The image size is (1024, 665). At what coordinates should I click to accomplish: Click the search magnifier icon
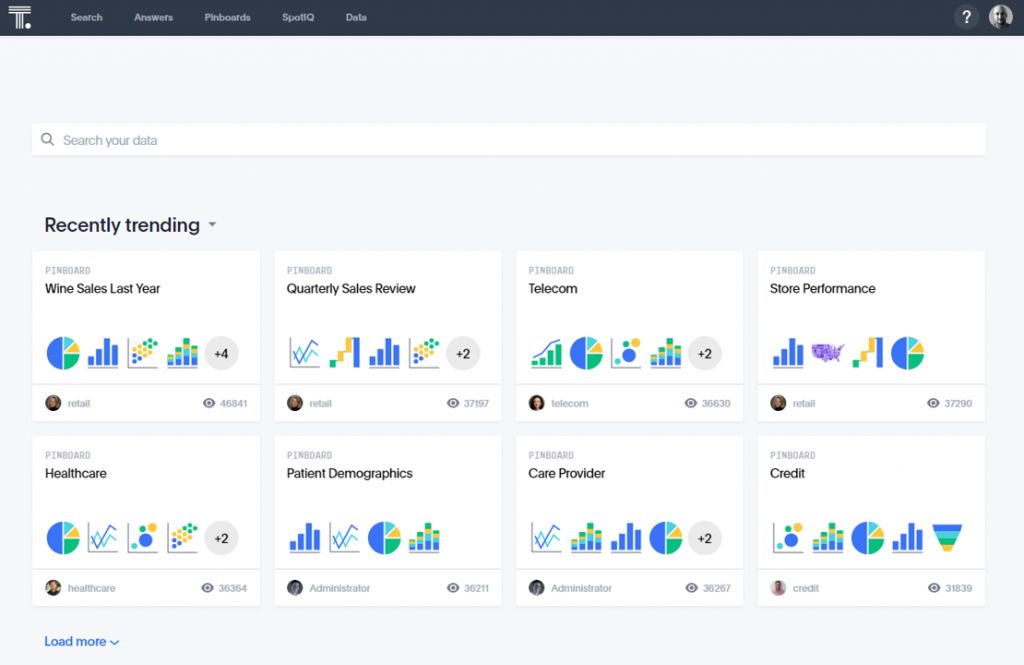click(47, 140)
